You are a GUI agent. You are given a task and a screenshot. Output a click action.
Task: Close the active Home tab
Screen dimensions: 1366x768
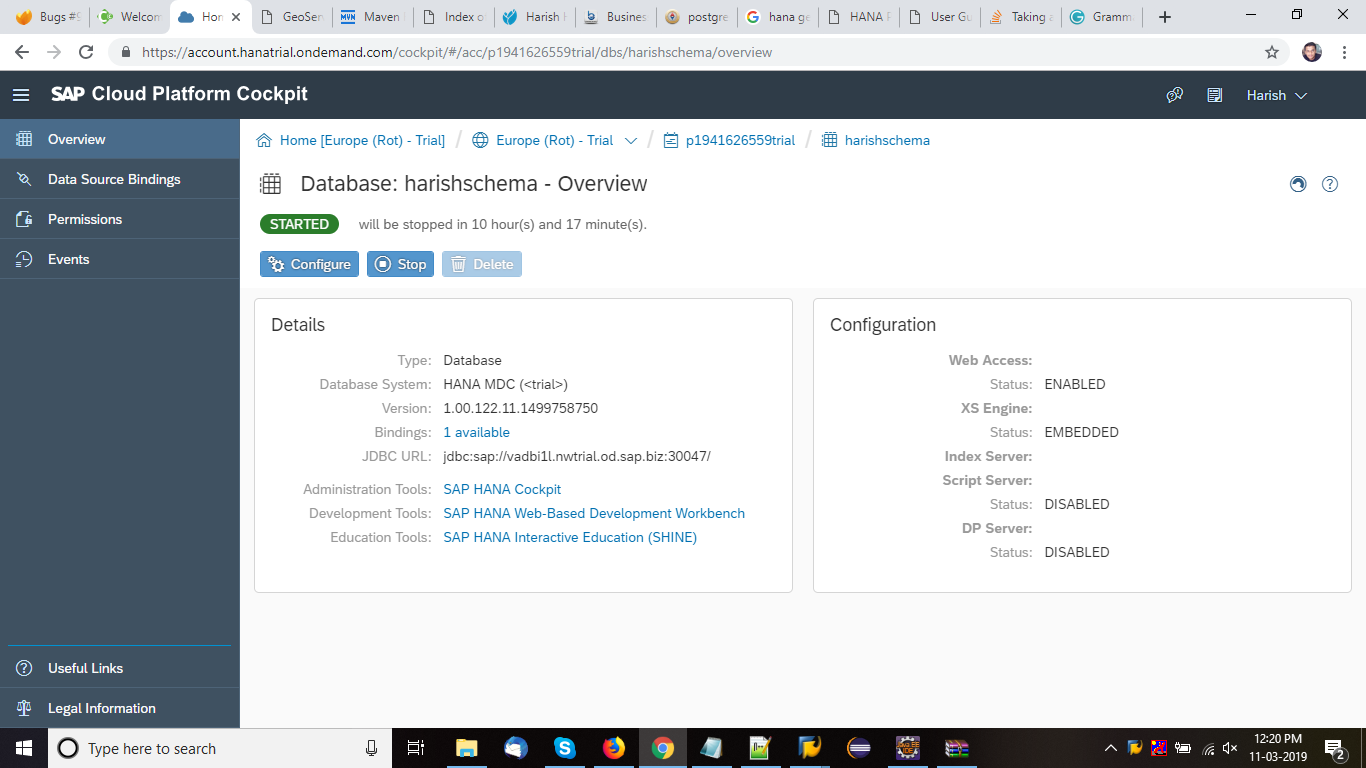(x=236, y=17)
